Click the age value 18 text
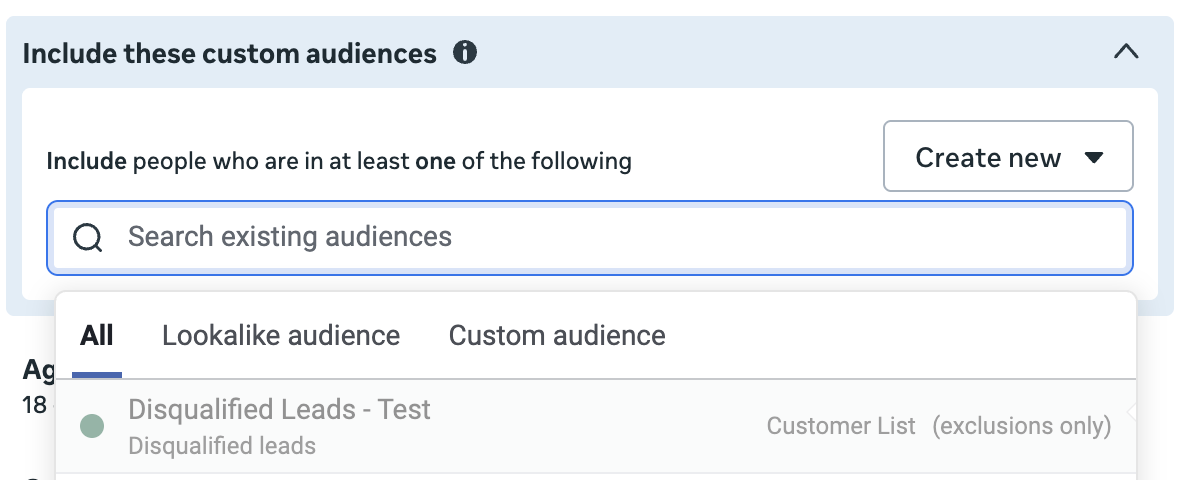 35,405
